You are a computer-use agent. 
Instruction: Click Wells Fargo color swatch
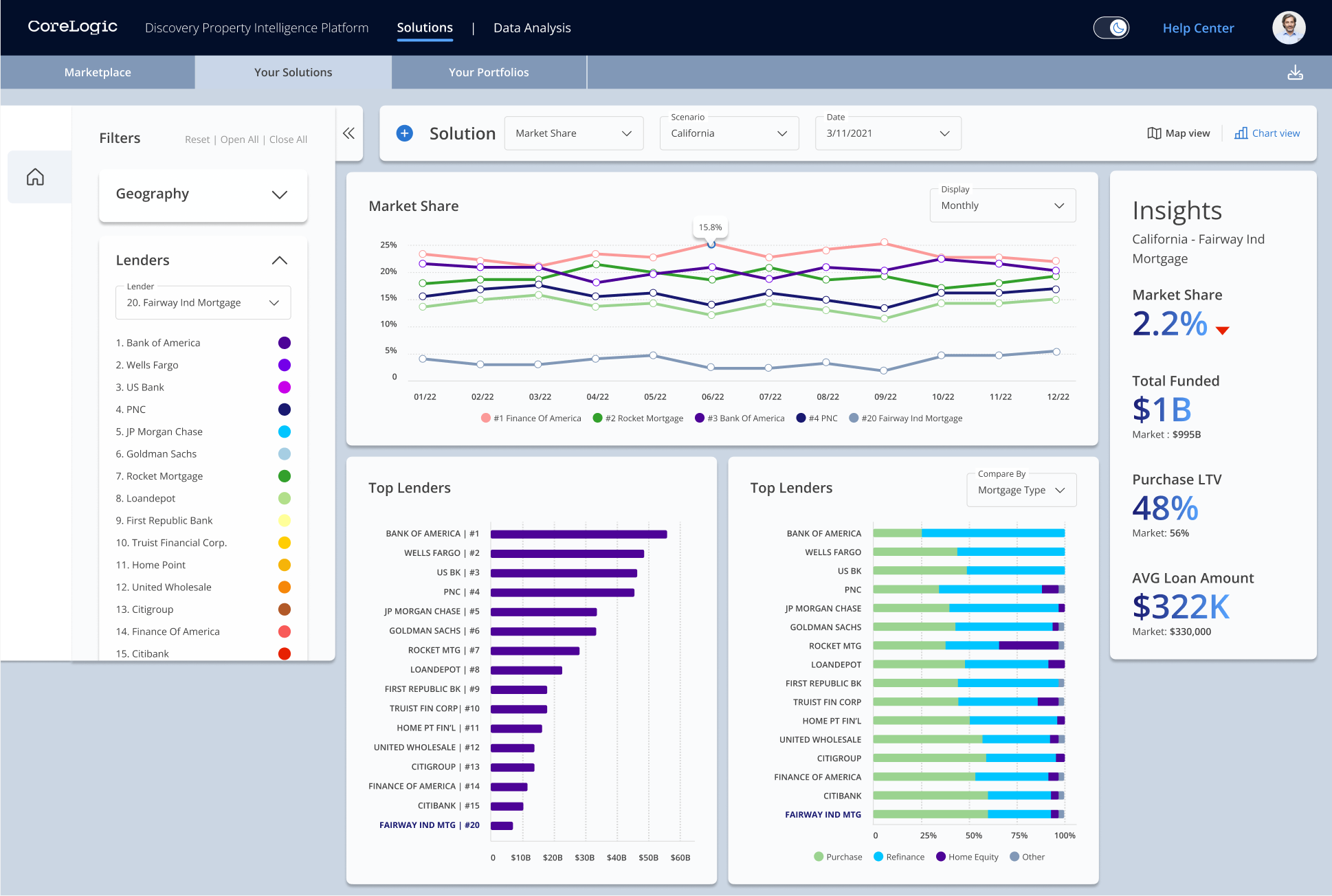pyautogui.click(x=284, y=365)
